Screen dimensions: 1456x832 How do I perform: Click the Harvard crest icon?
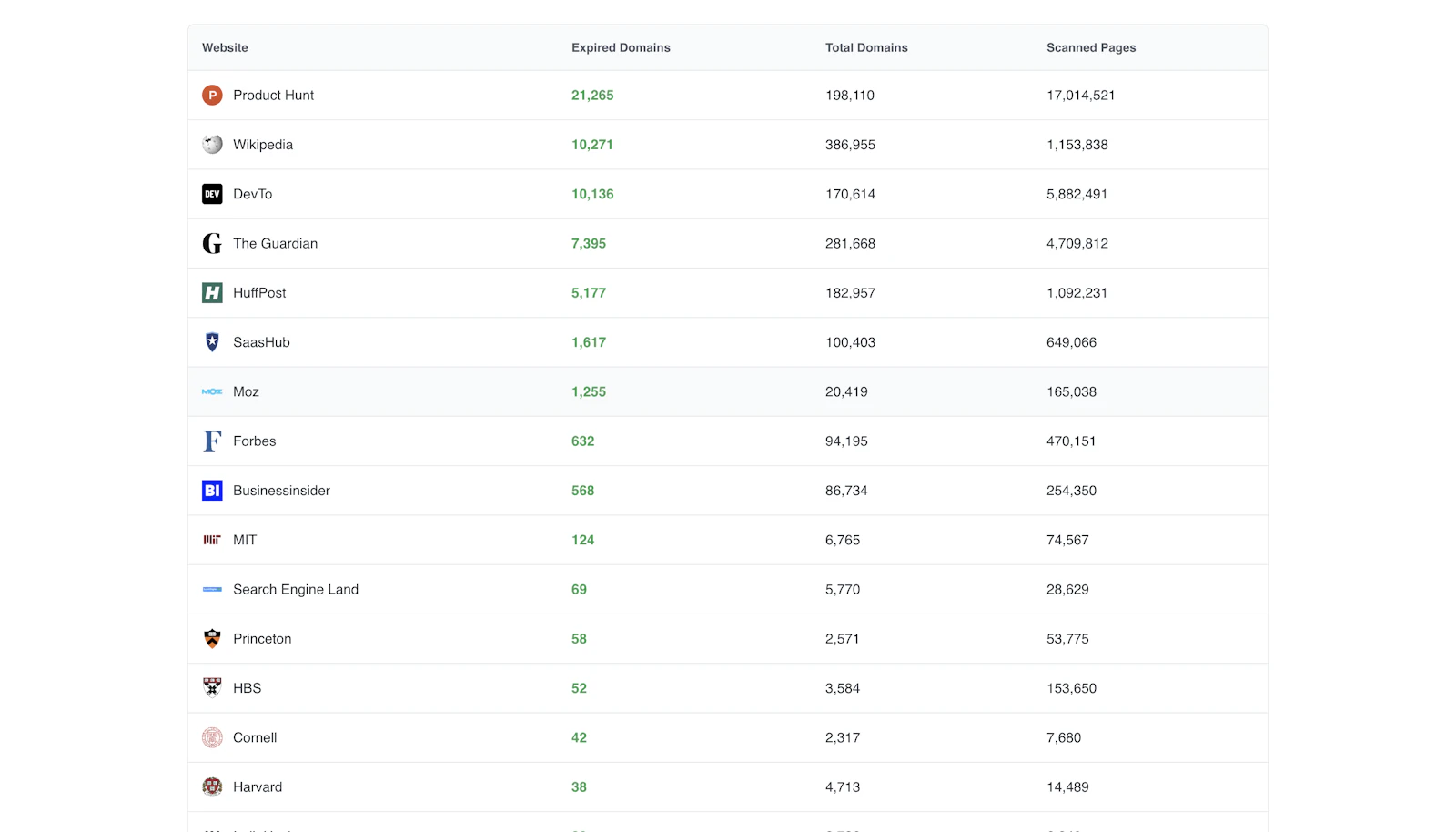click(x=212, y=787)
